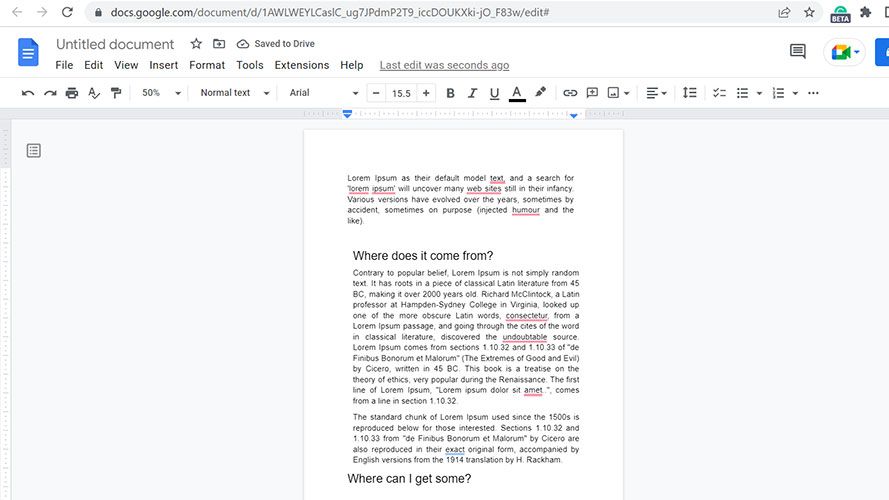Open the Edit menu

click(94, 65)
